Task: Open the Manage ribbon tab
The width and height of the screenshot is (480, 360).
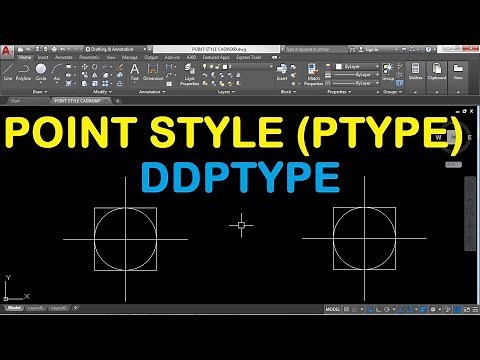Action: 130,57
